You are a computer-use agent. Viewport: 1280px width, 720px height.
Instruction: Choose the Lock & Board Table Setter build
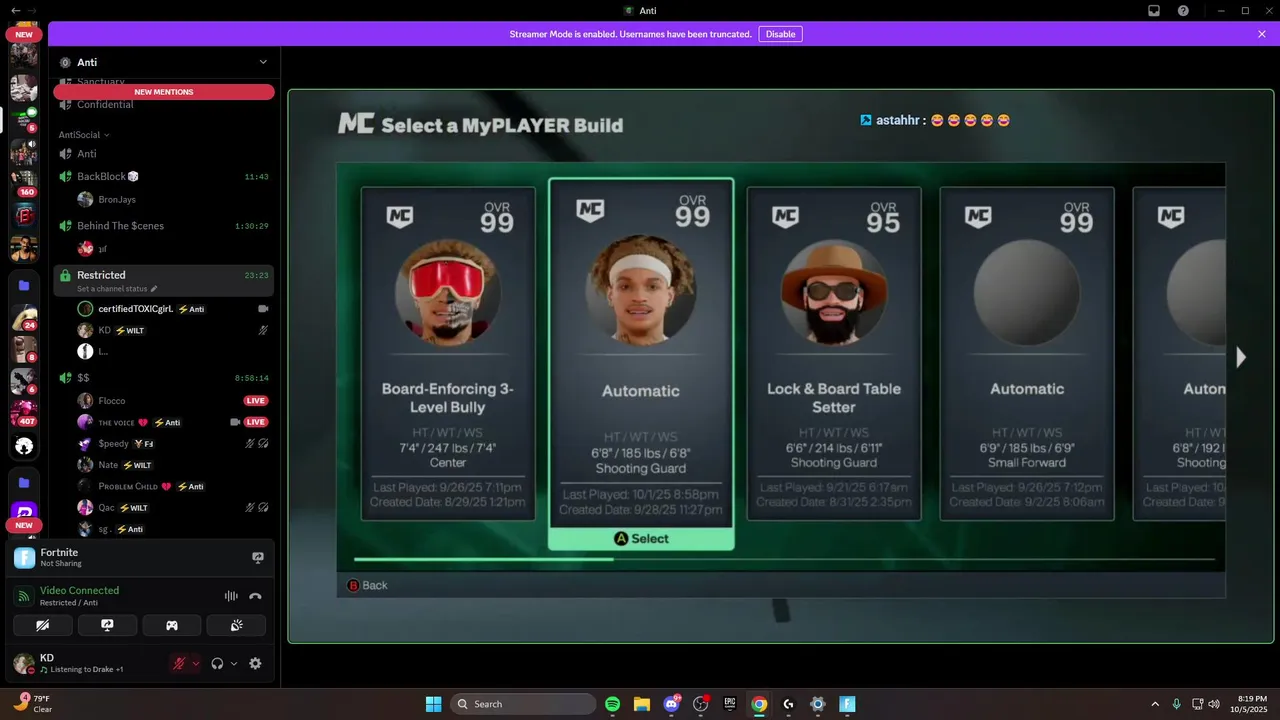click(x=834, y=354)
